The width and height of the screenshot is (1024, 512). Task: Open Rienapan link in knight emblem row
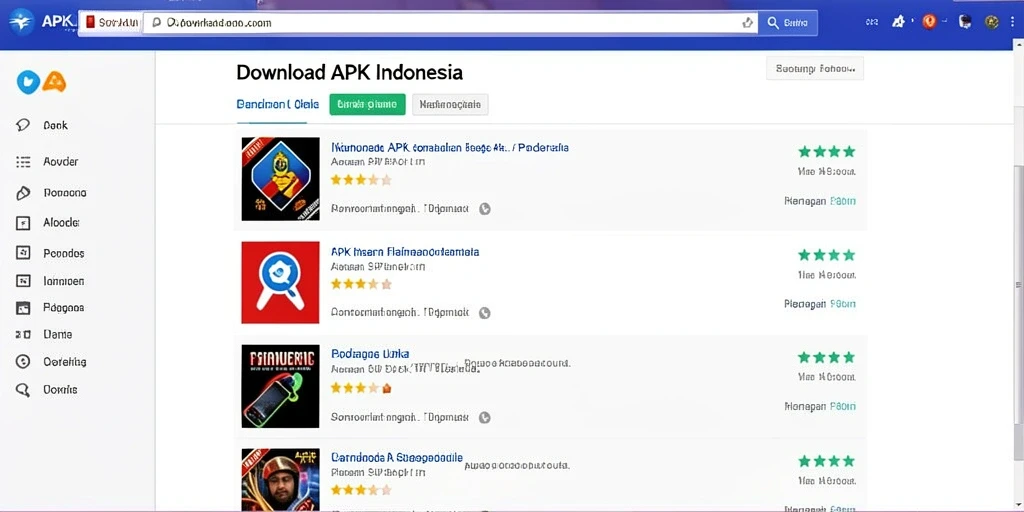tap(820, 201)
